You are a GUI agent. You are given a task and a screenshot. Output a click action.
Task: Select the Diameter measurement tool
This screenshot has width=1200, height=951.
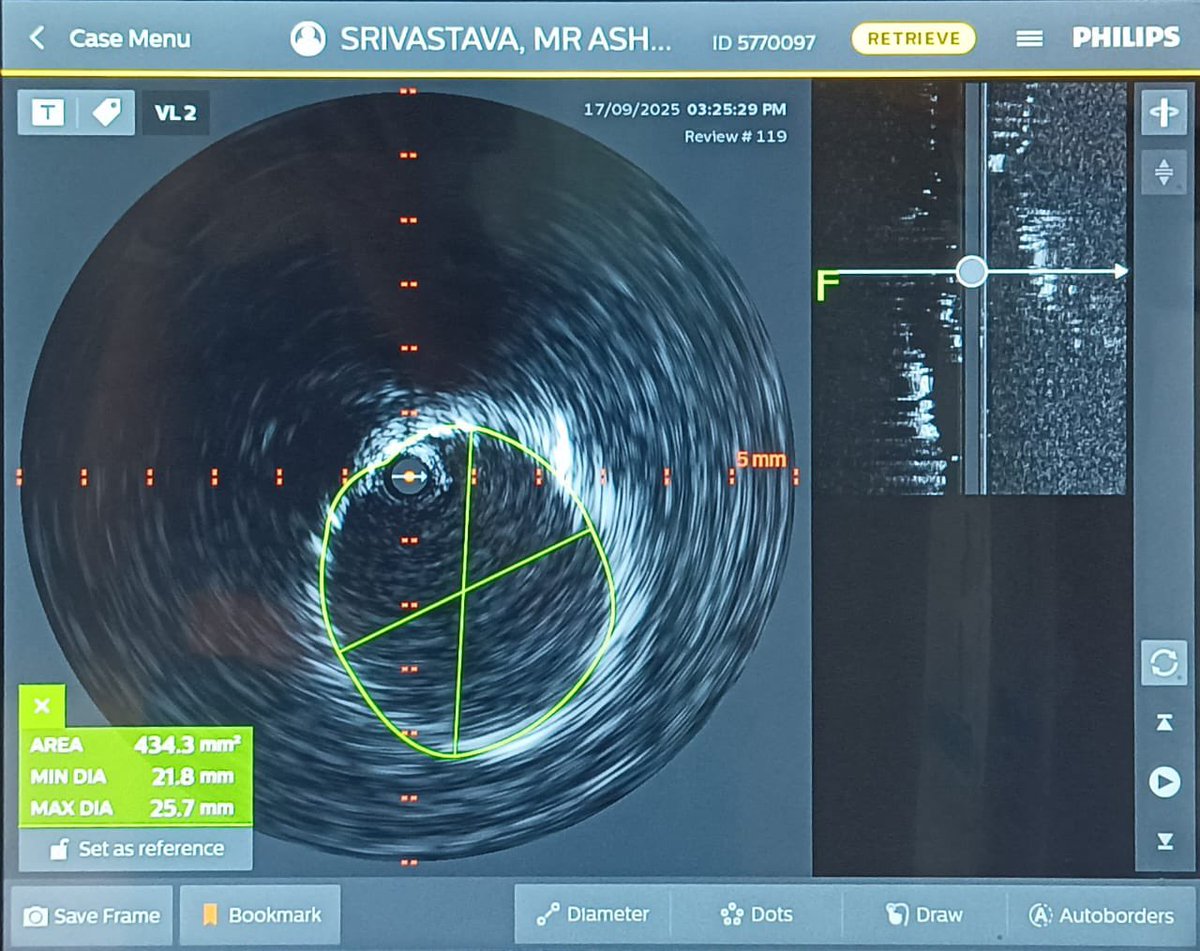[x=593, y=914]
